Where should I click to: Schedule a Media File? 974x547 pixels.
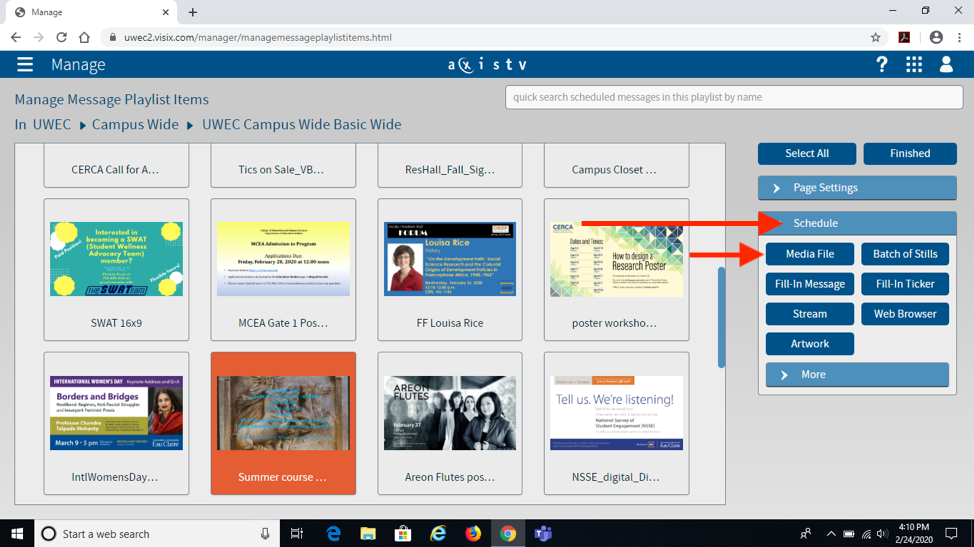click(x=809, y=254)
